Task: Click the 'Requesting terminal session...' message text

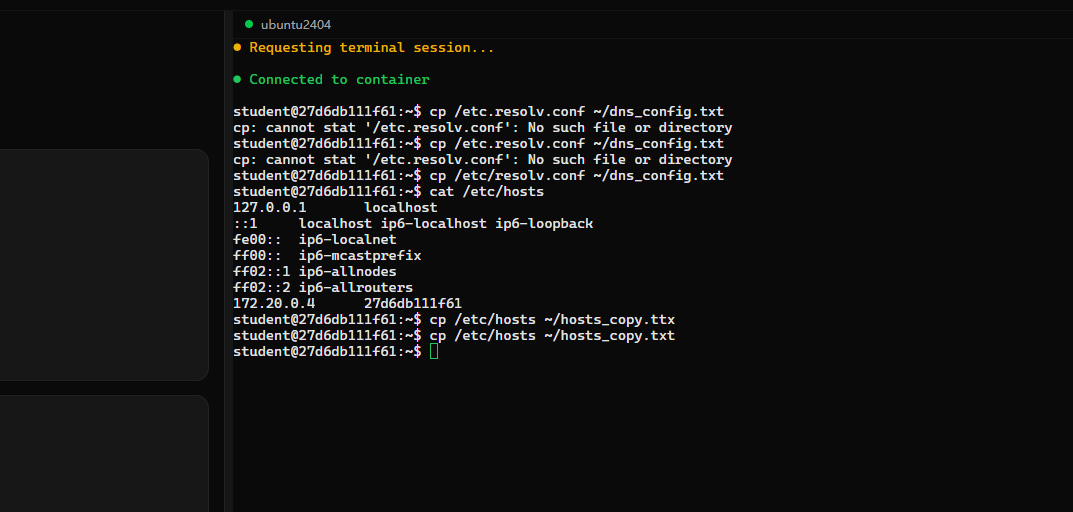Action: (x=372, y=48)
